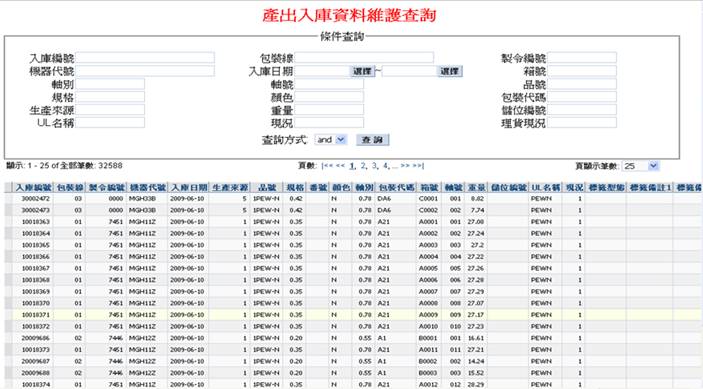Go to first page with |<< link
Image resolution: width=703 pixels, height=389 pixels.
pos(327,166)
